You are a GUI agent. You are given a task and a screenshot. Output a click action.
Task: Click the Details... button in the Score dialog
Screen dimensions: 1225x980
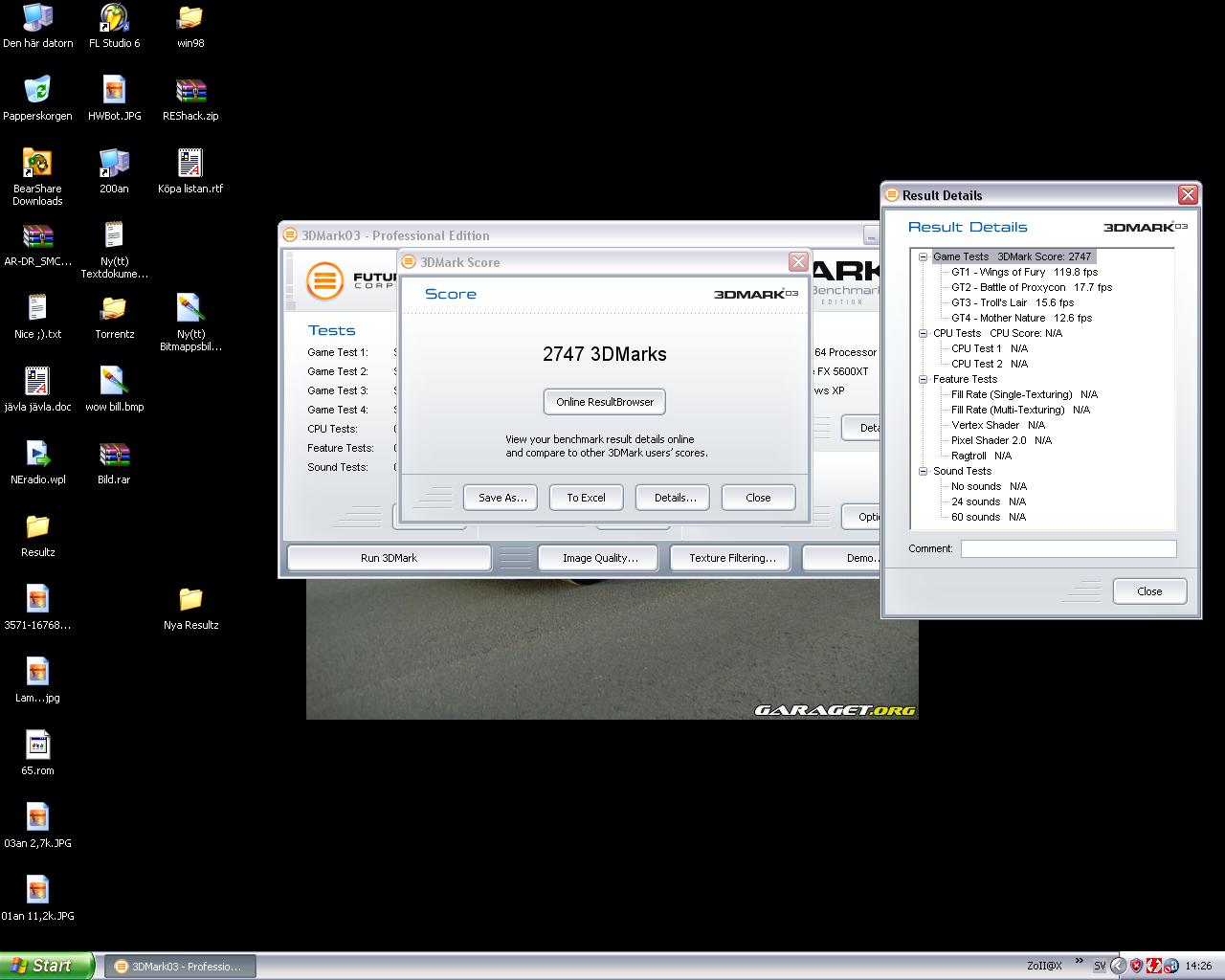[x=673, y=498]
